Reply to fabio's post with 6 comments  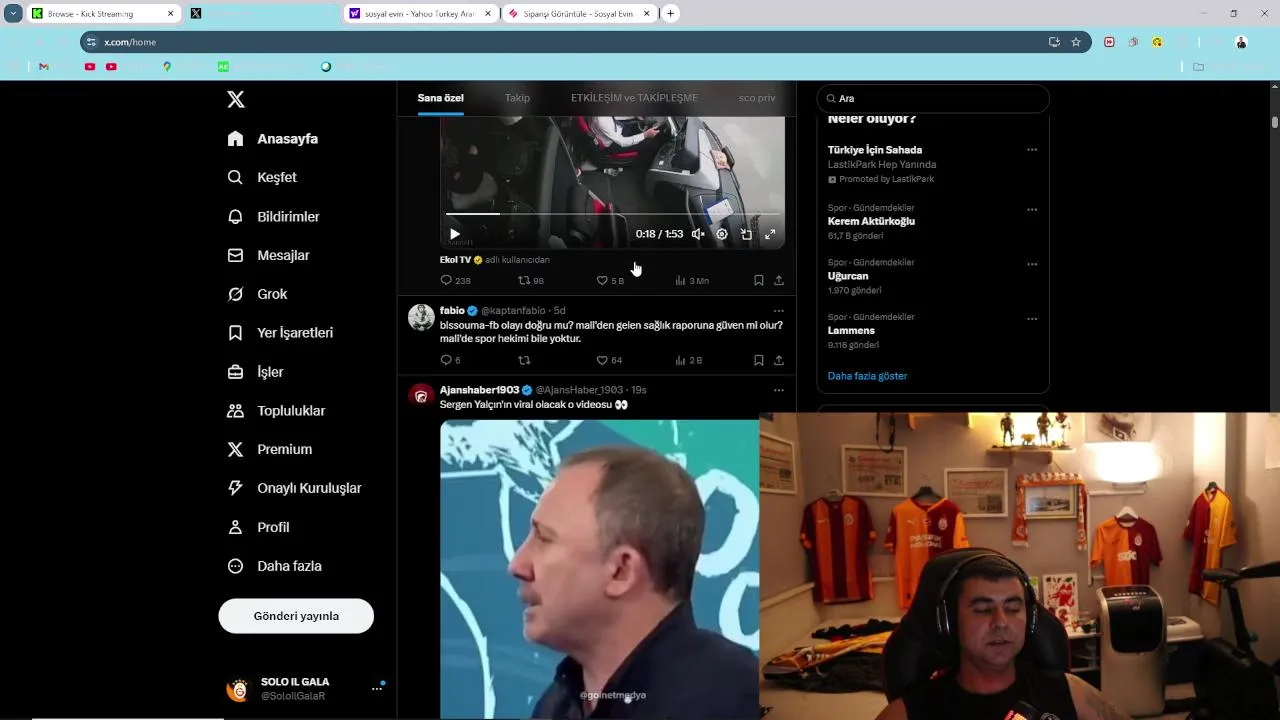pos(450,360)
